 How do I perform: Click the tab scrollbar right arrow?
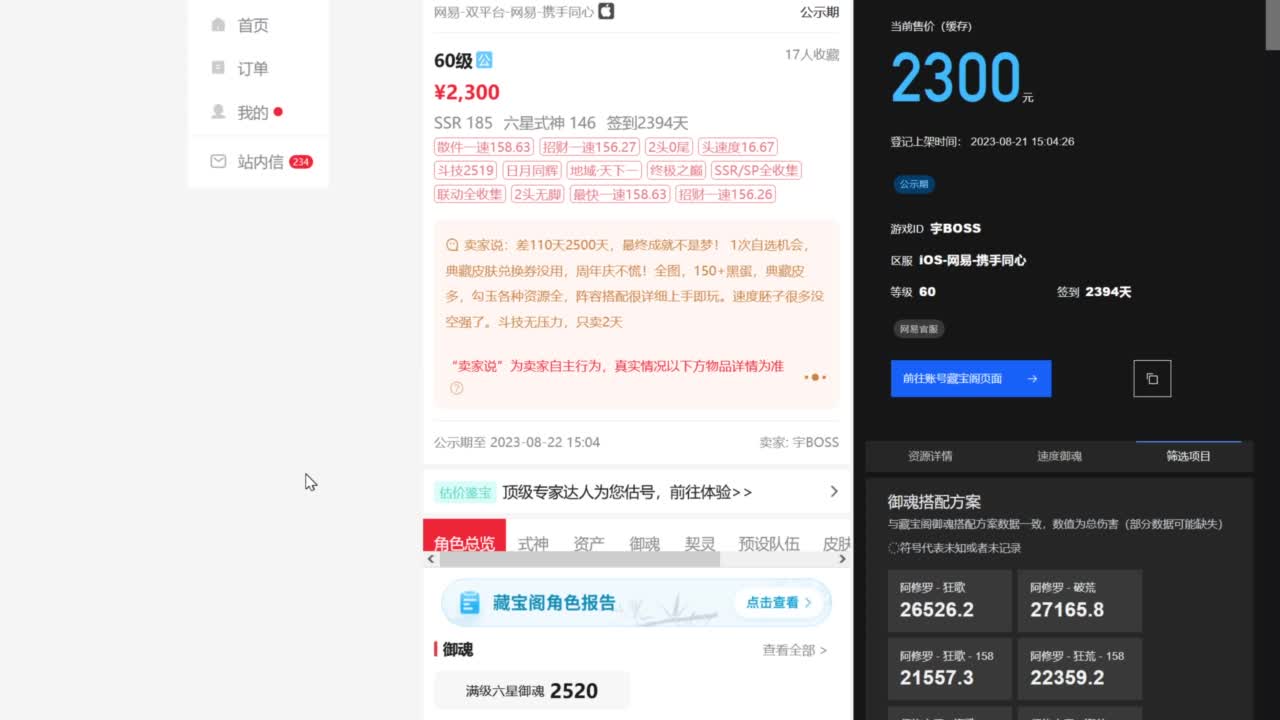click(x=843, y=559)
